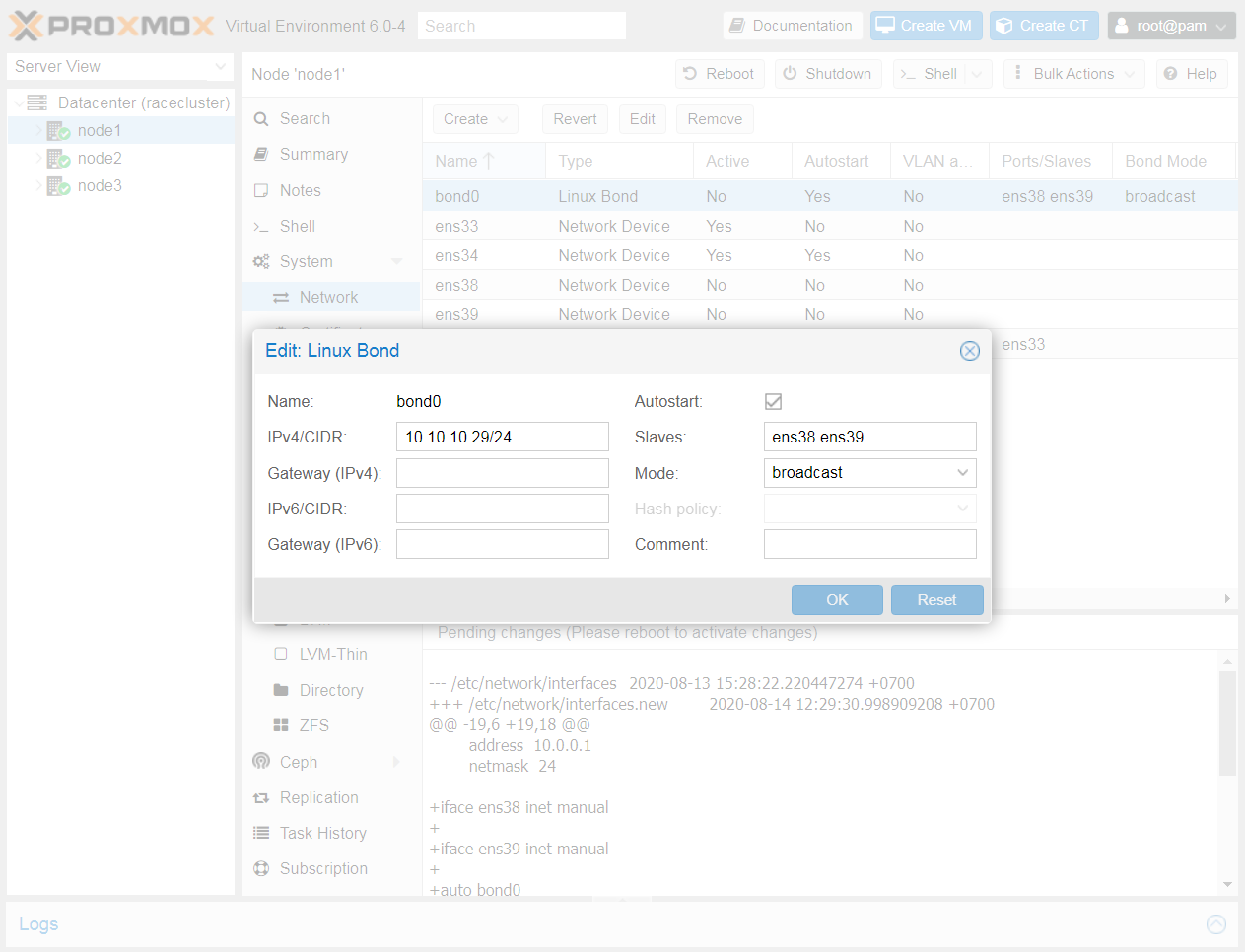Open the root@pam user menu

pos(1171,26)
